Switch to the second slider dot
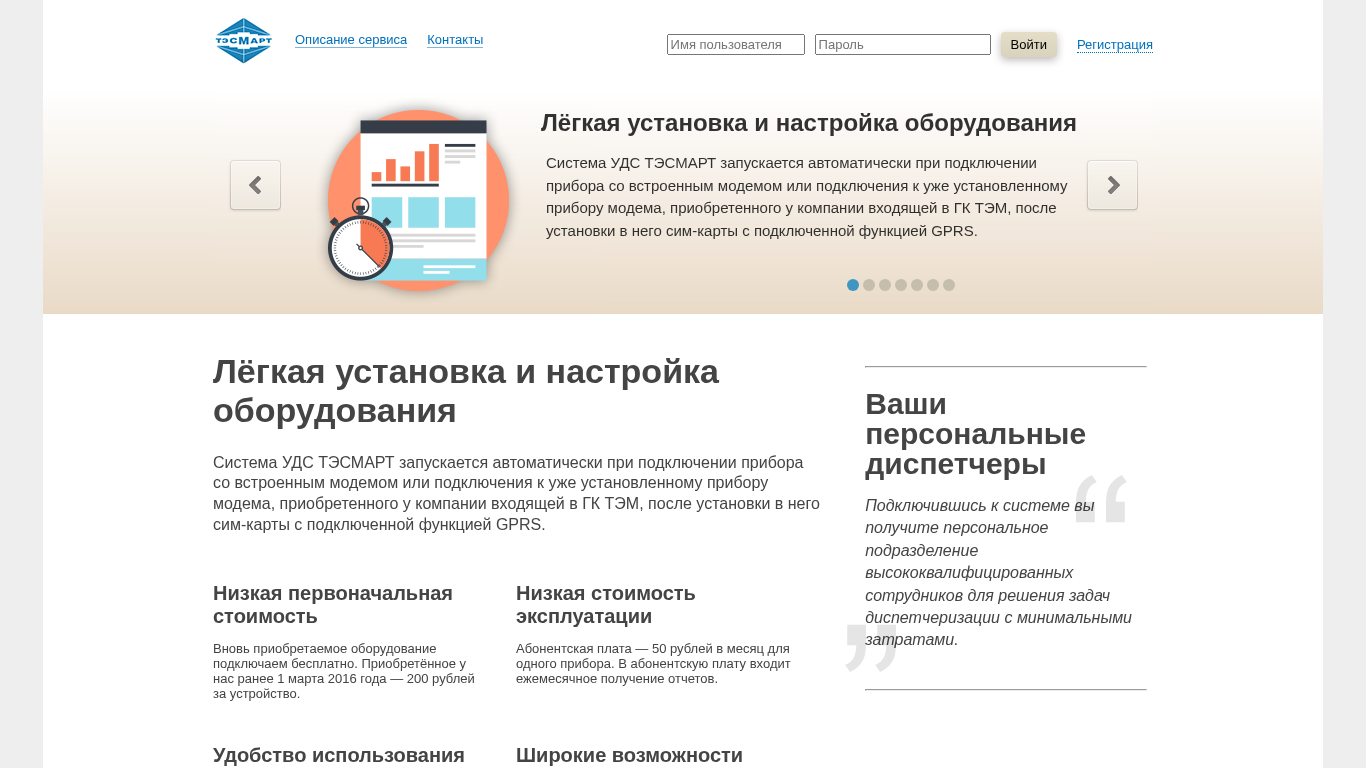This screenshot has width=1366, height=768. click(x=869, y=285)
